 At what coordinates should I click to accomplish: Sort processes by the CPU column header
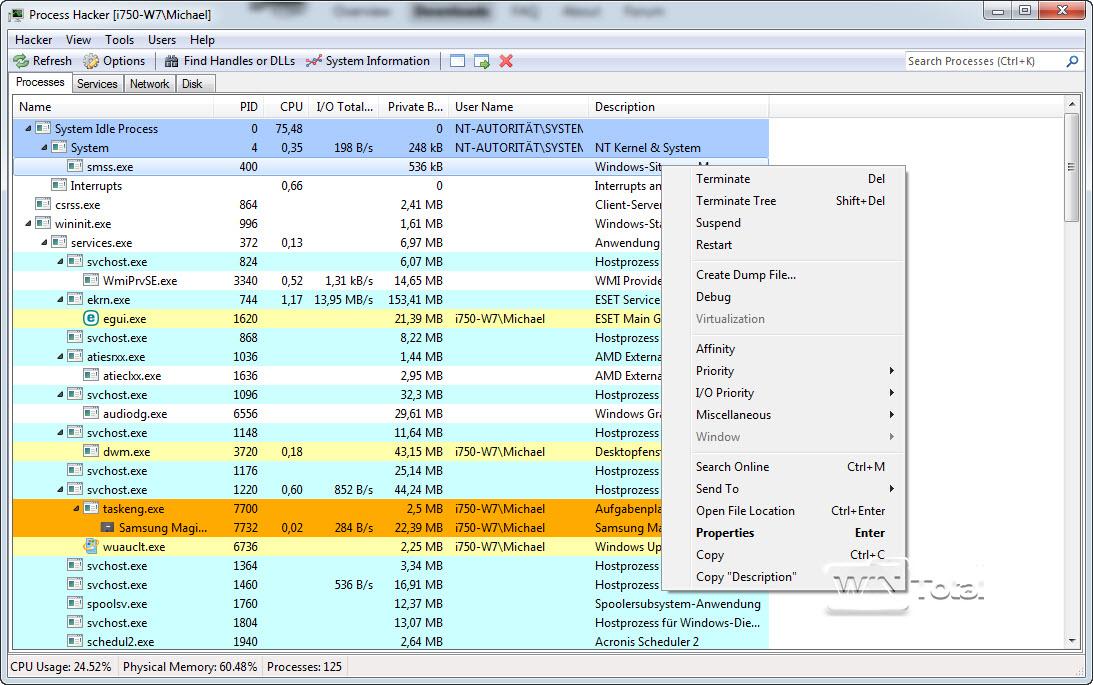(291, 107)
